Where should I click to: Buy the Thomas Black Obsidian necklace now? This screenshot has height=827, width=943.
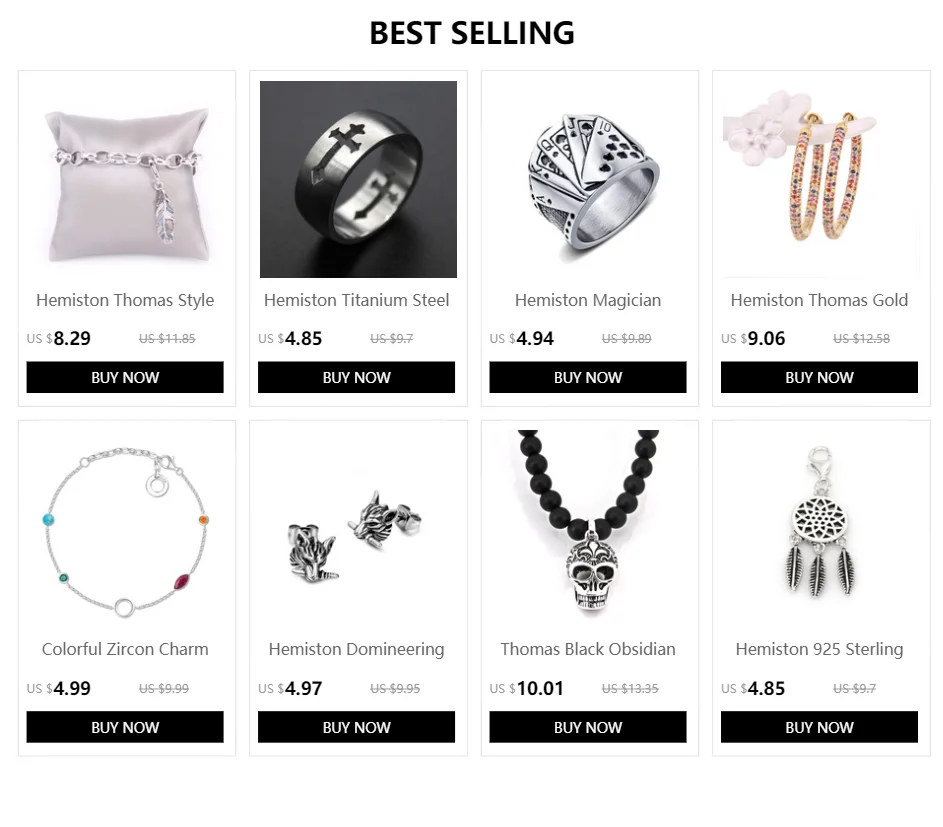pos(588,727)
